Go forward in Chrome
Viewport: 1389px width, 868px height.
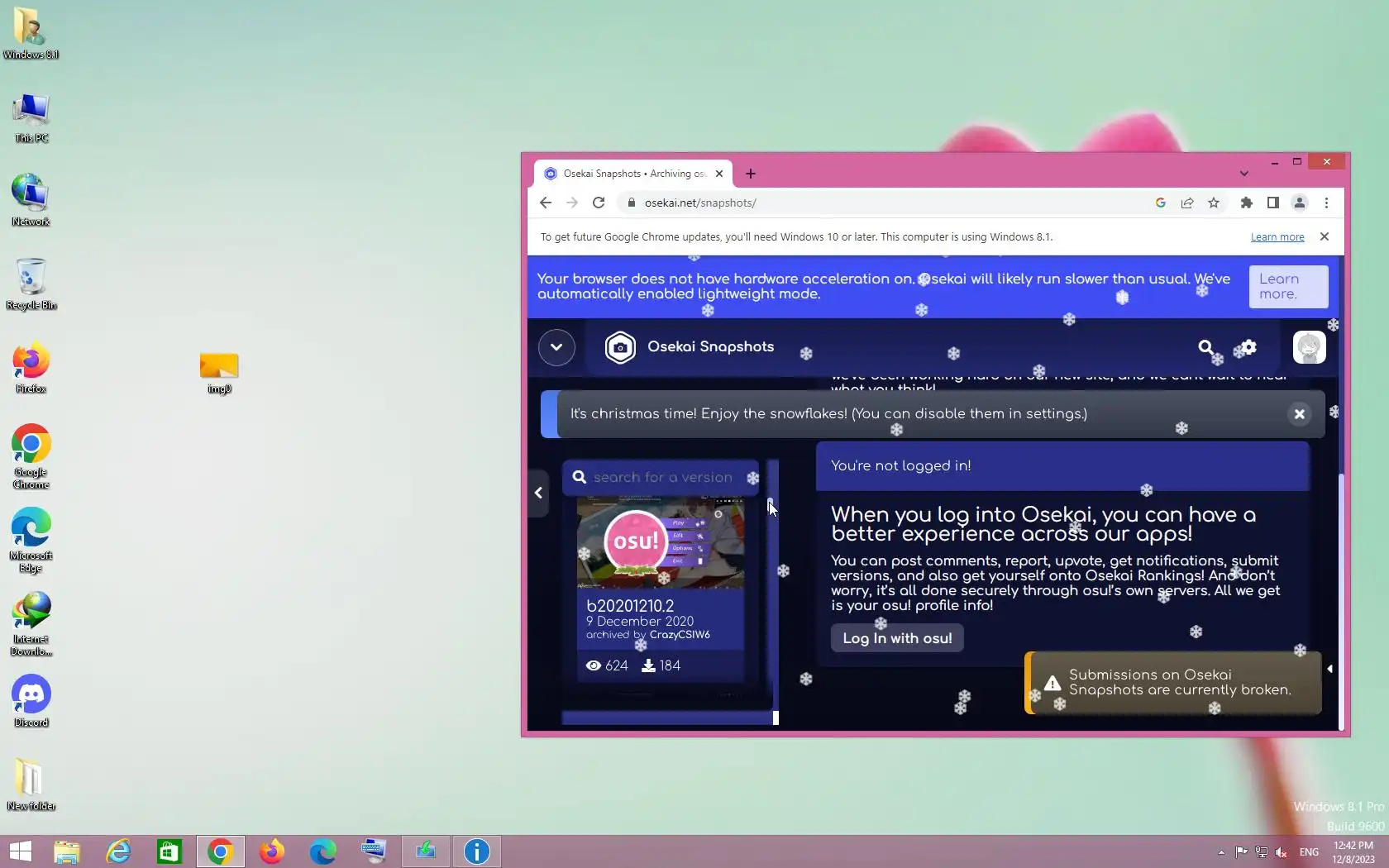(x=572, y=203)
